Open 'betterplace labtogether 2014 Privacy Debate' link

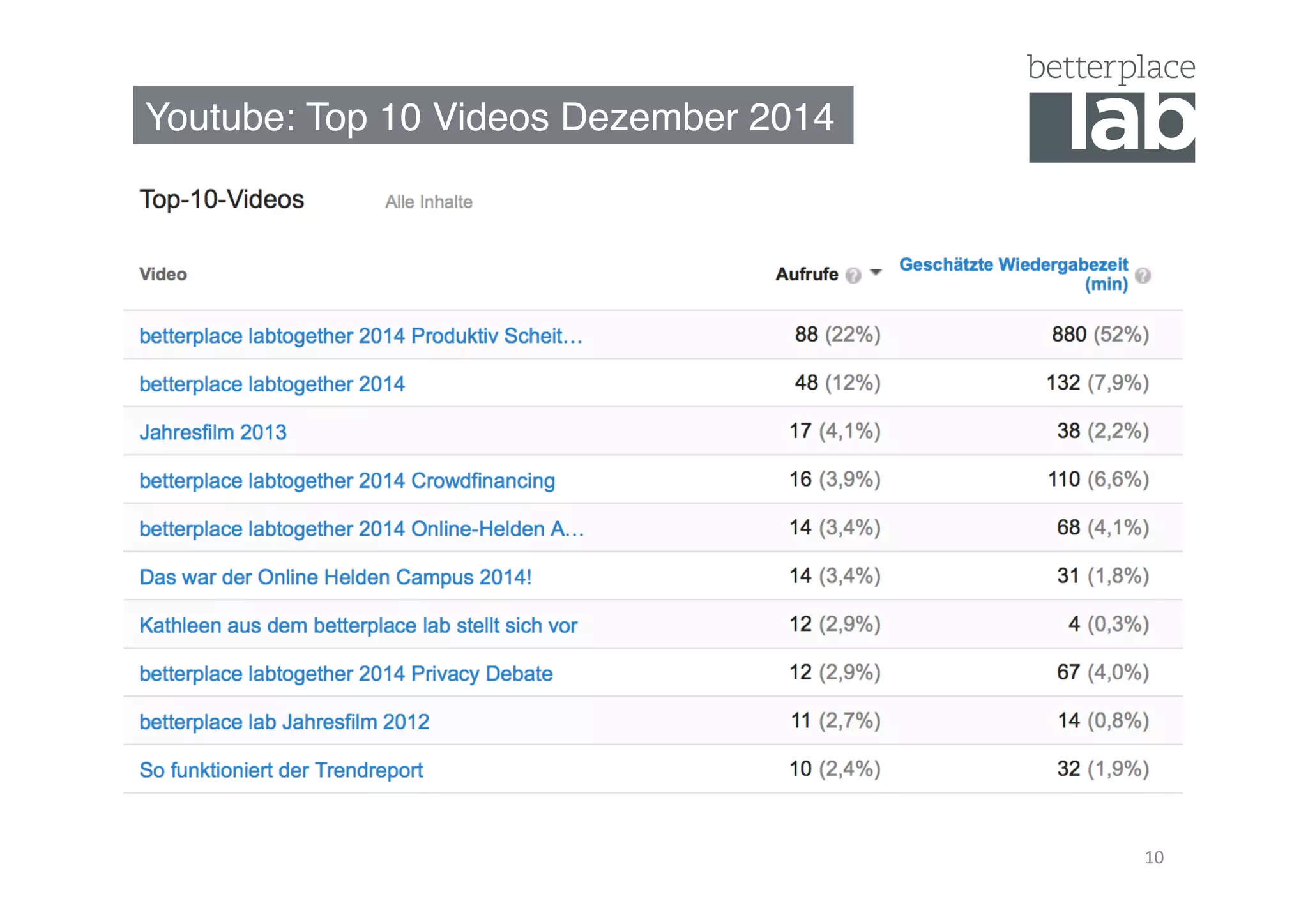346,674
